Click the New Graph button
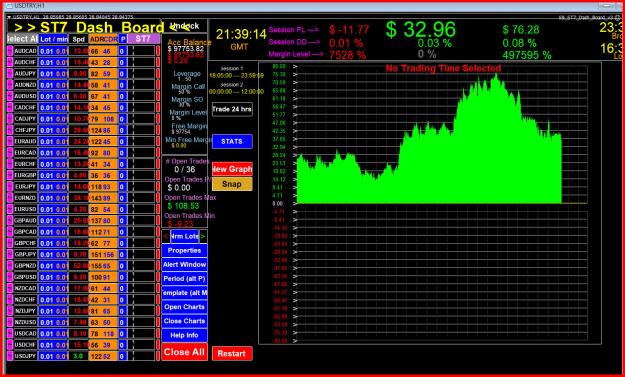Screen dimensions: 625x377 pos(232,169)
